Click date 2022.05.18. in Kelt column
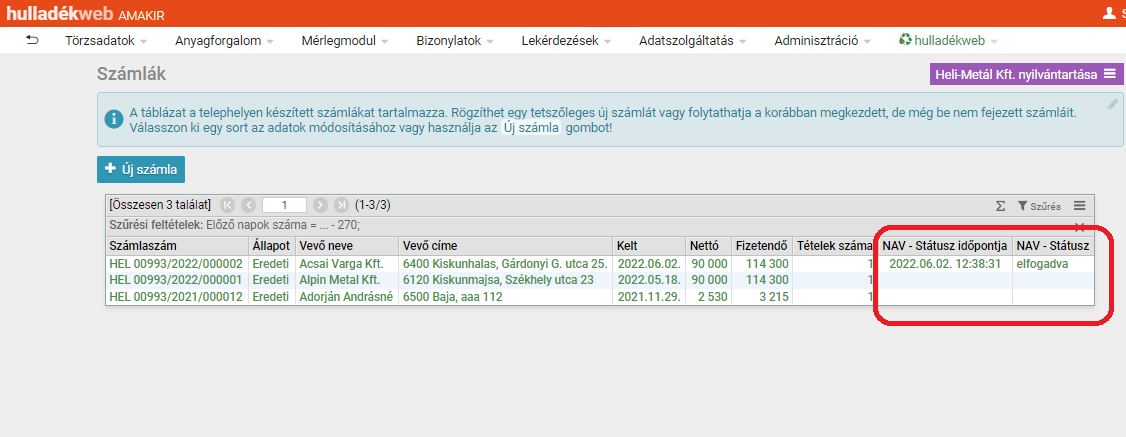The width and height of the screenshot is (1126, 437). [x=649, y=279]
